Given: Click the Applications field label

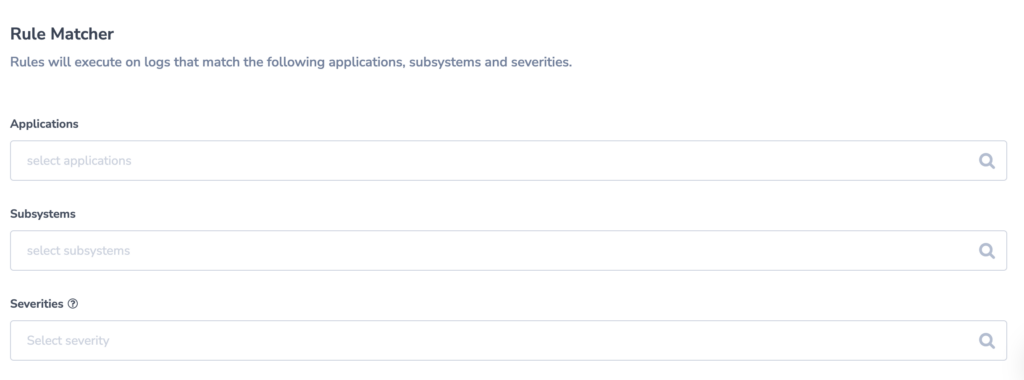Looking at the screenshot, I should click(x=44, y=124).
